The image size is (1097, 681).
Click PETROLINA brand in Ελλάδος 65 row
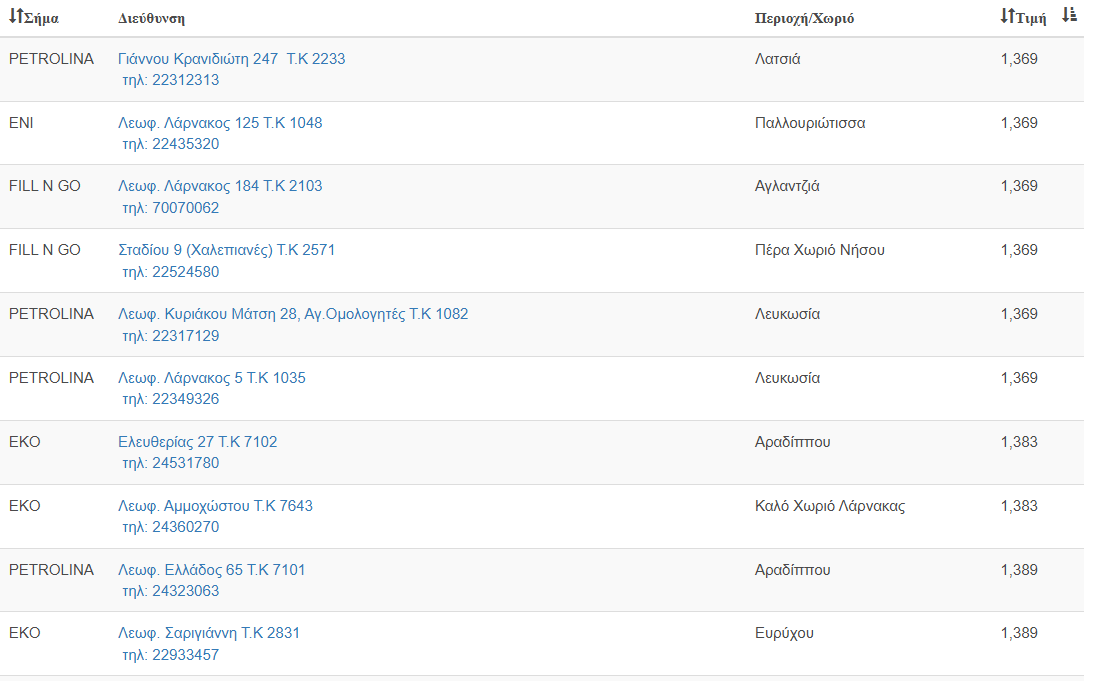51,570
